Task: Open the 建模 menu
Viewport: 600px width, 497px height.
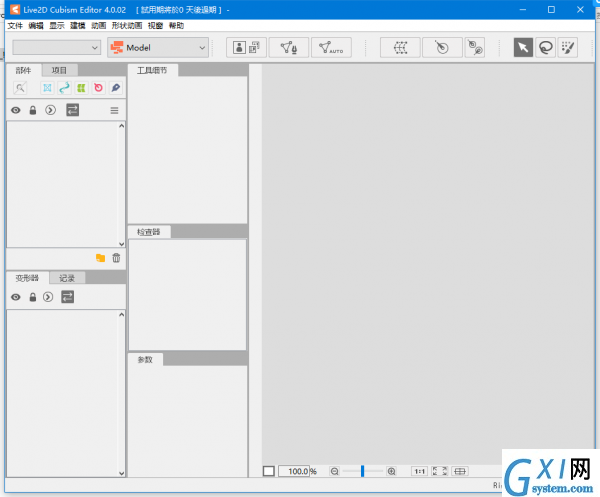Action: click(x=78, y=26)
